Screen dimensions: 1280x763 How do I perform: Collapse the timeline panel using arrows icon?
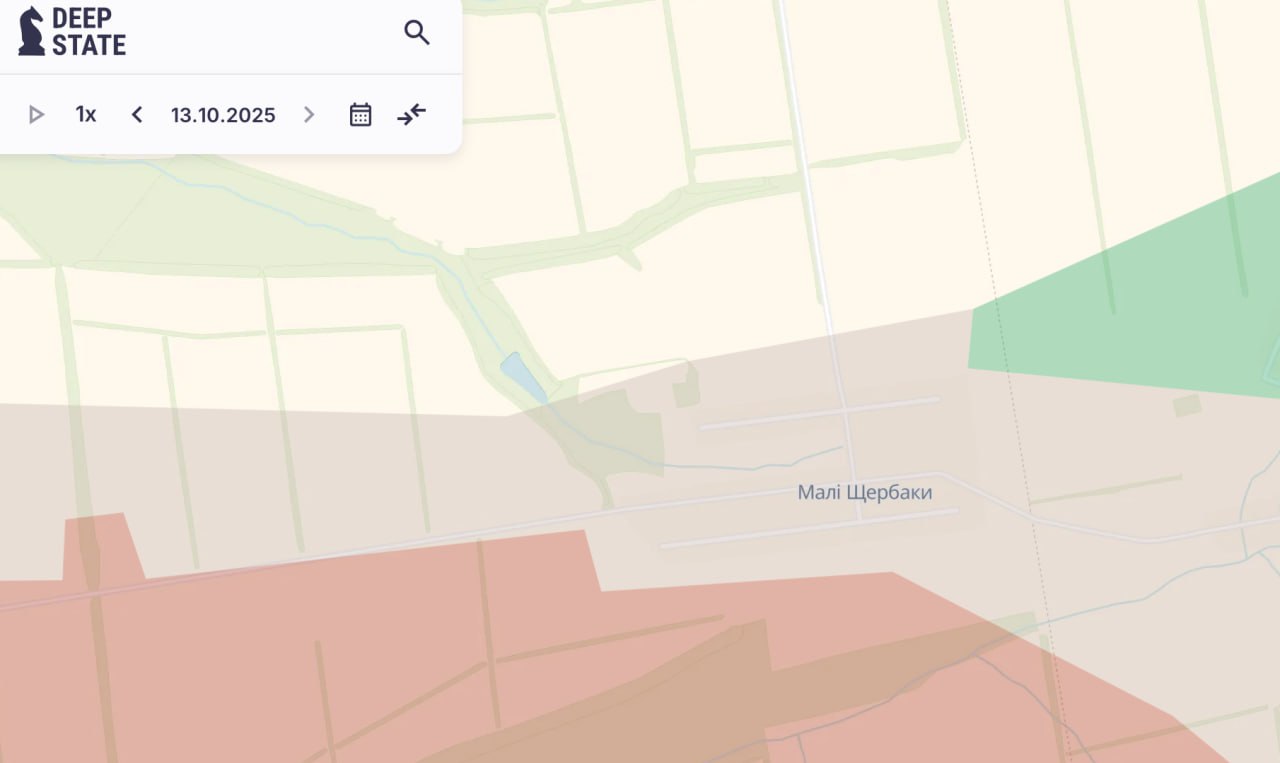pos(411,115)
